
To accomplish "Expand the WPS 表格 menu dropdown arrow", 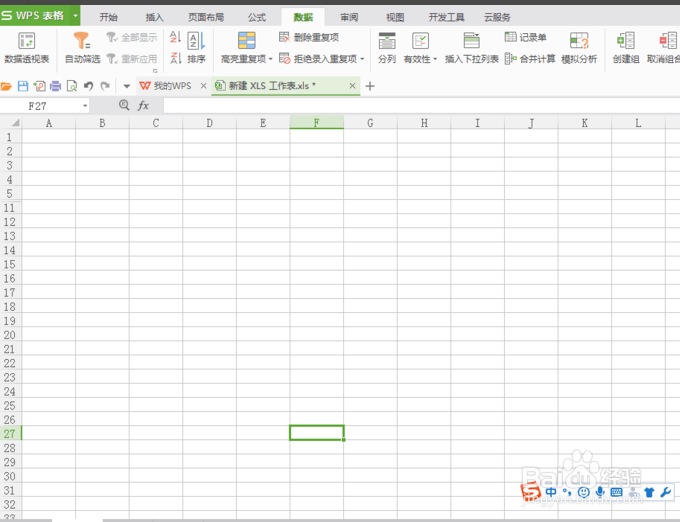I will [75, 16].
